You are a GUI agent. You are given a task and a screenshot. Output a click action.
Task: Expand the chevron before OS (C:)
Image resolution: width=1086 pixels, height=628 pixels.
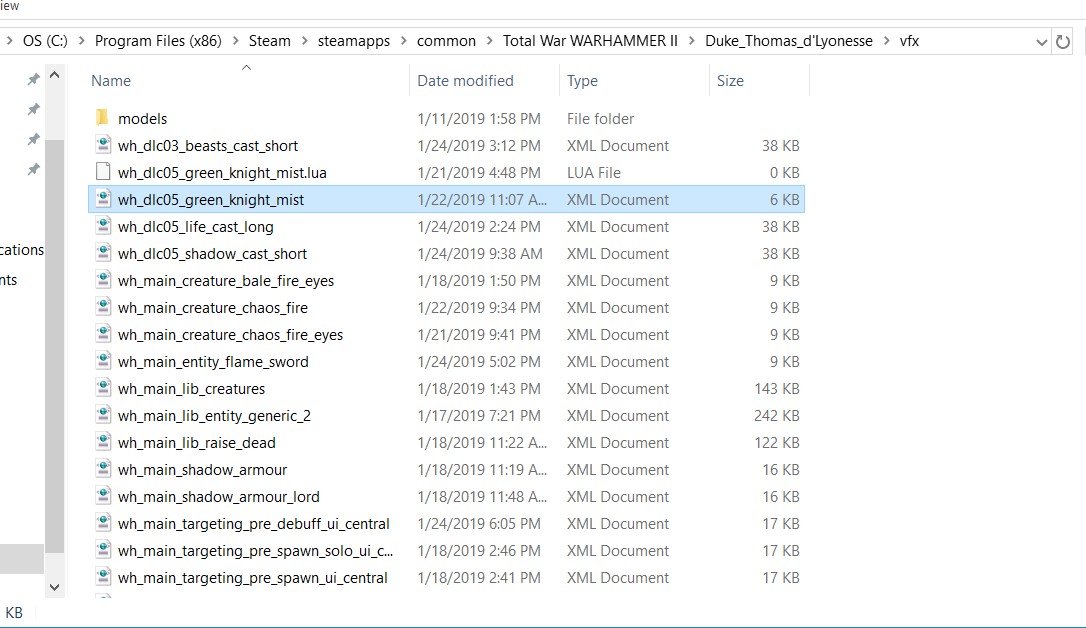tap(10, 41)
